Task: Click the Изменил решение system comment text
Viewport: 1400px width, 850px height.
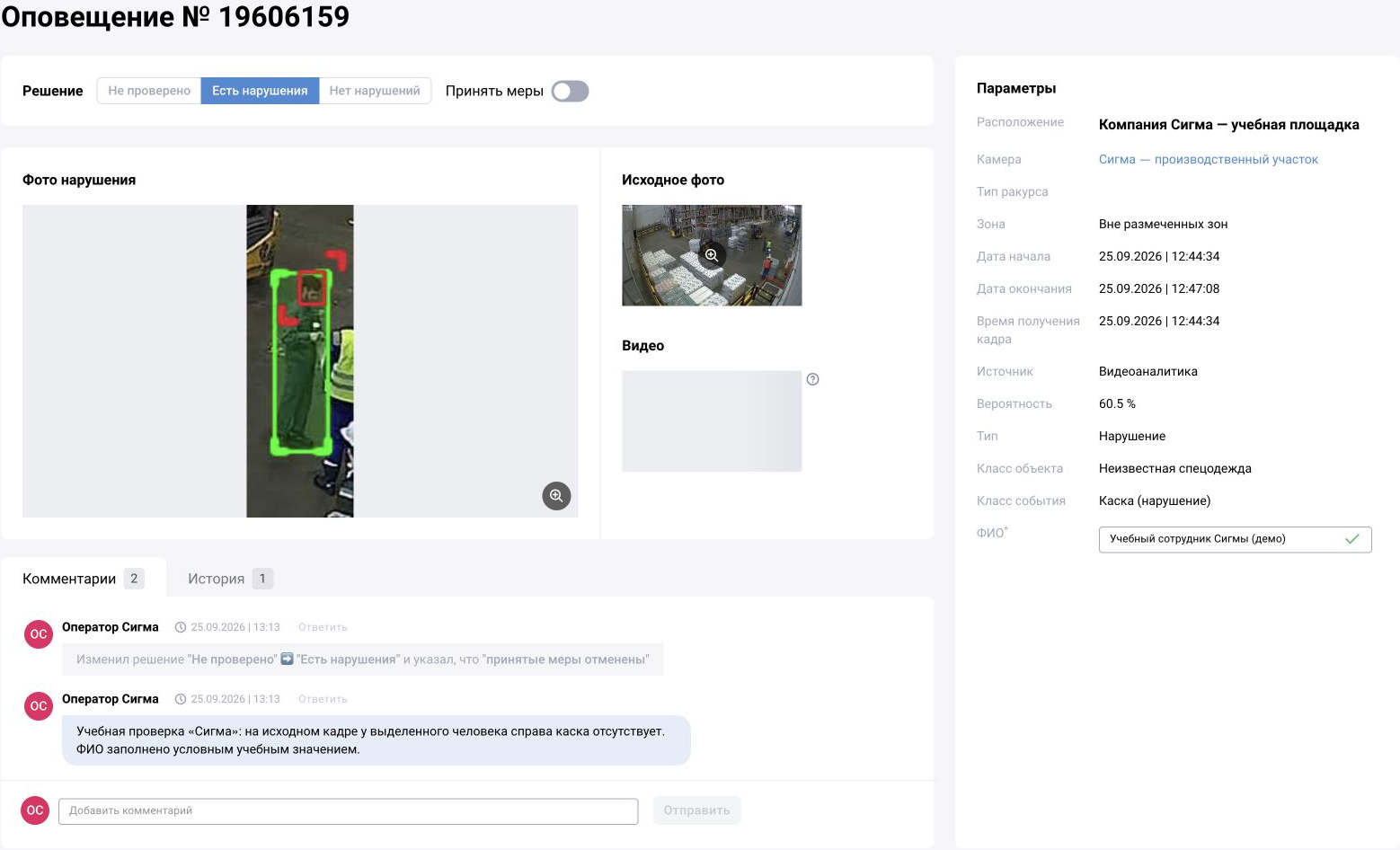Action: click(x=362, y=660)
